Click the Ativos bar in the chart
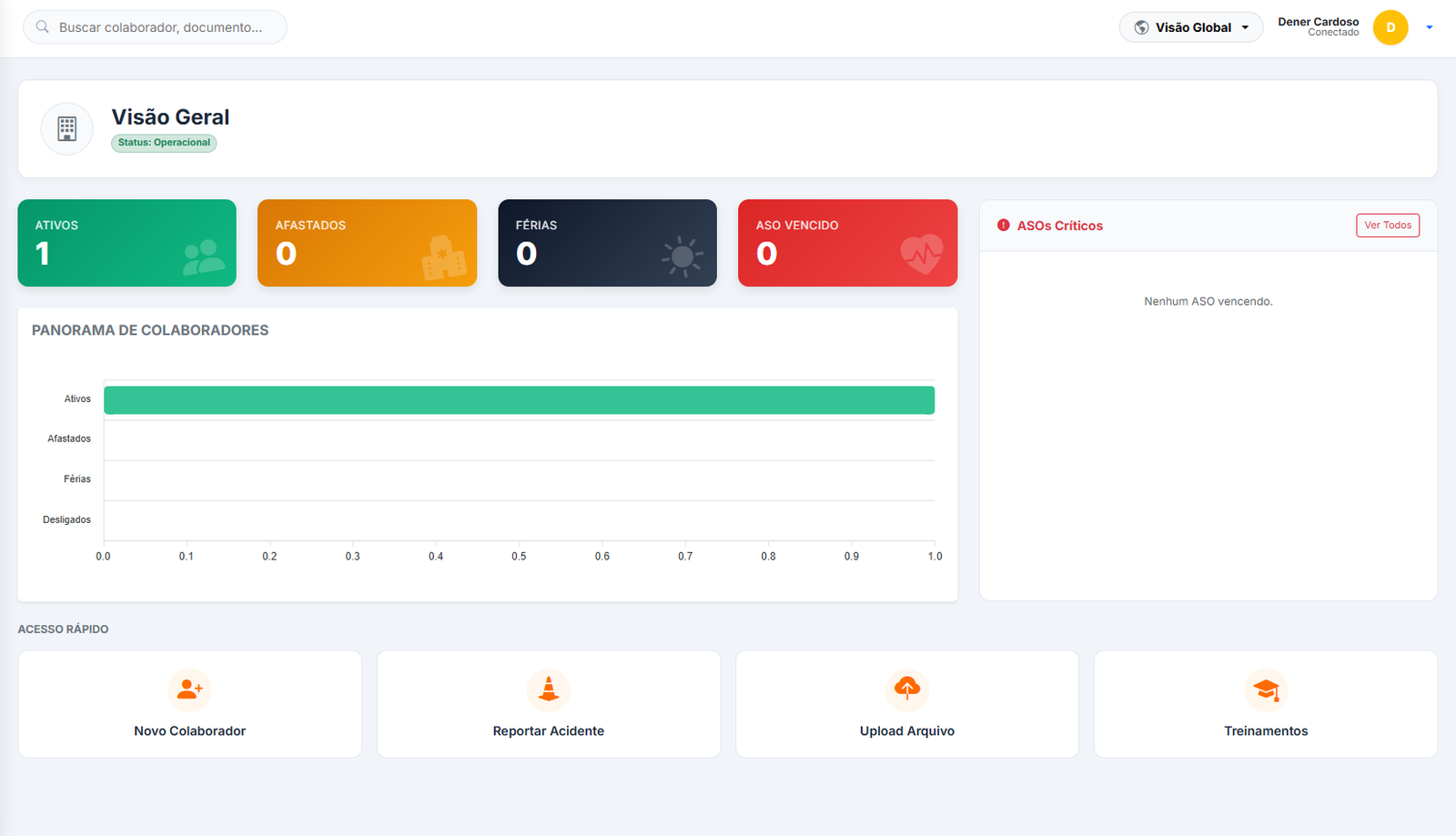This screenshot has width=1456, height=836. tap(519, 398)
